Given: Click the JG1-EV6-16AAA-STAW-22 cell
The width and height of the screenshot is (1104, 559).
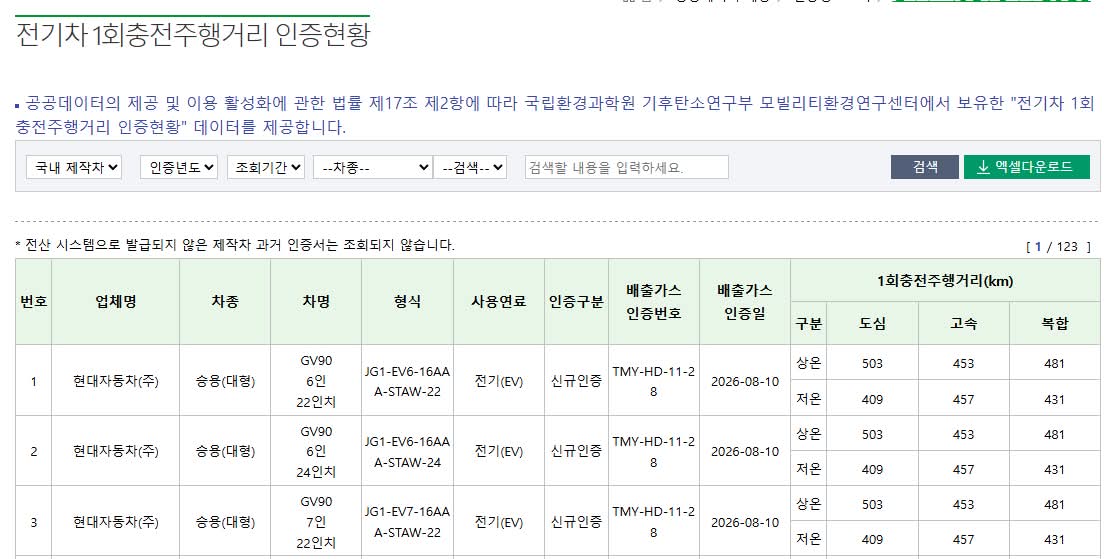Looking at the screenshot, I should pos(408,381).
